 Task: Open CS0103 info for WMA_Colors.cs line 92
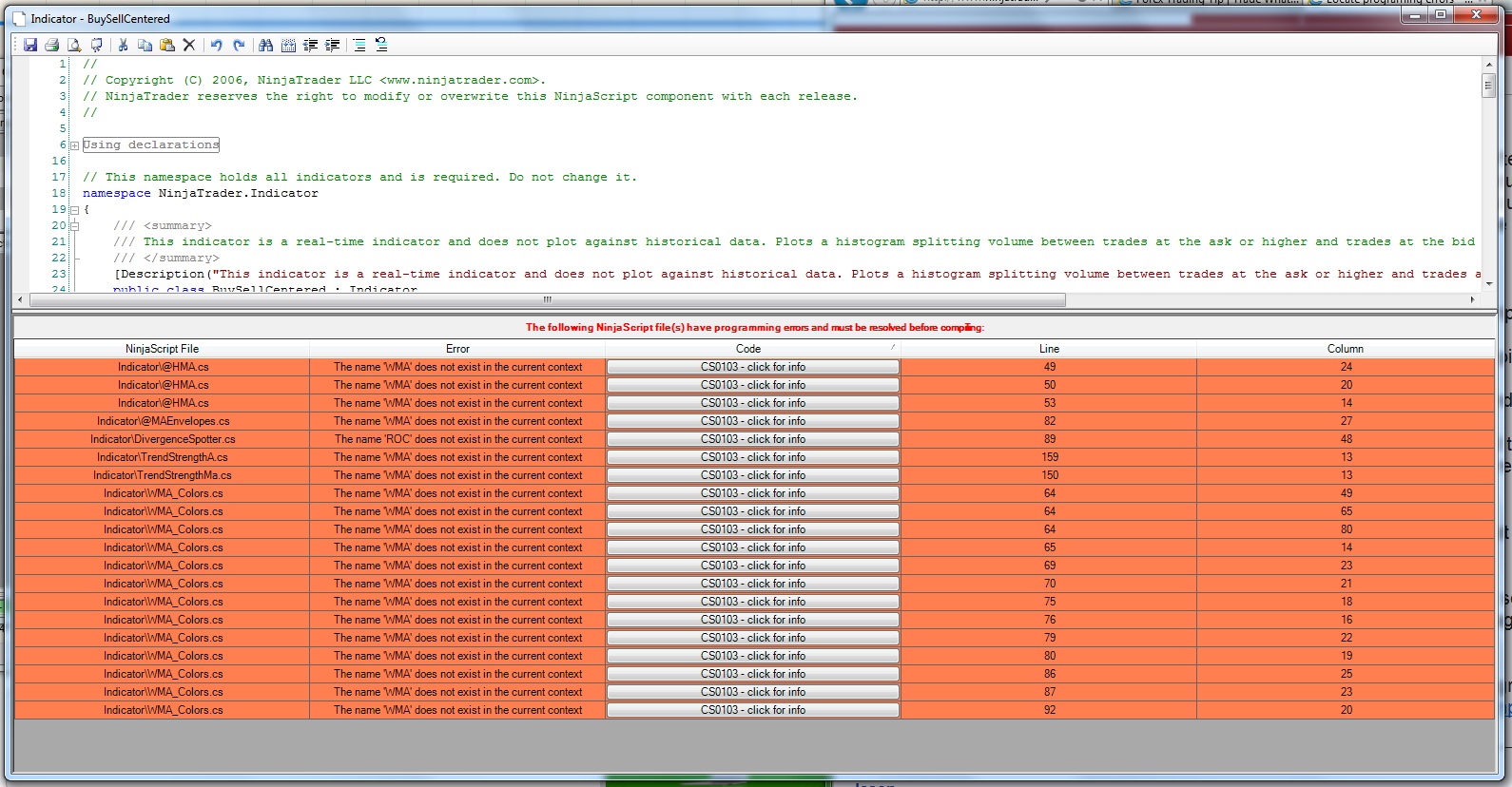click(753, 710)
